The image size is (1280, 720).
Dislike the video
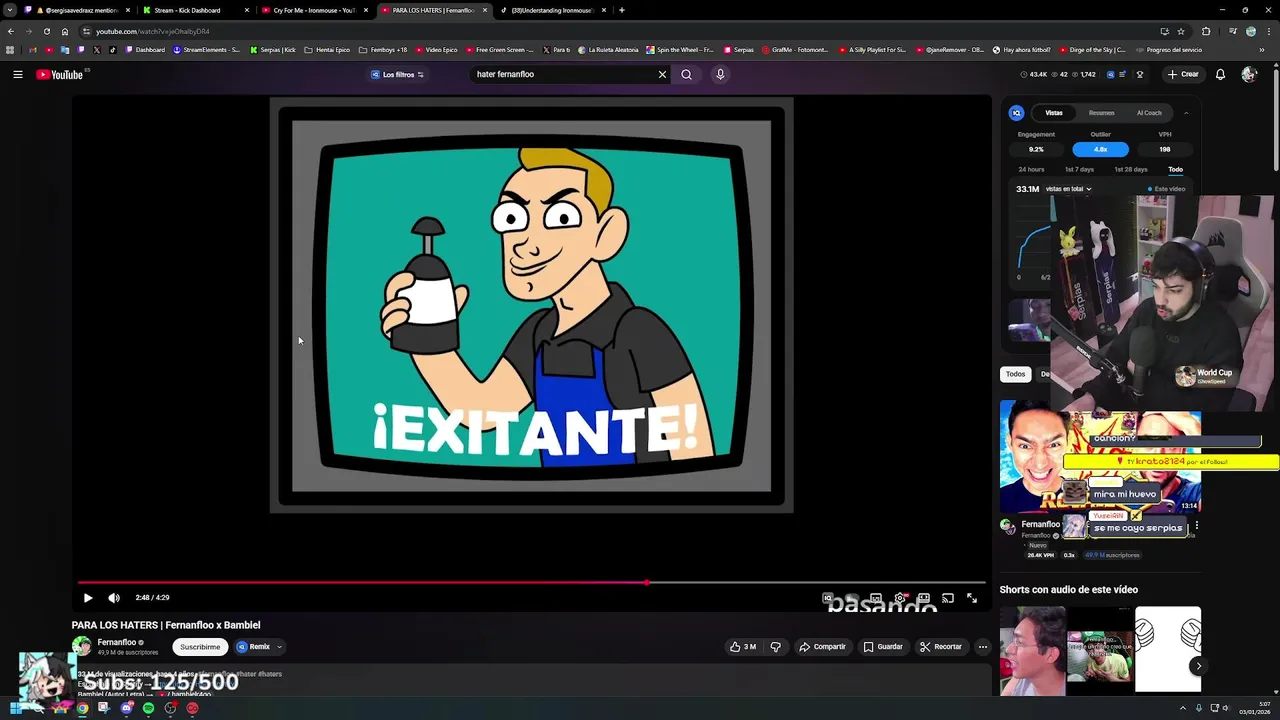(x=775, y=647)
